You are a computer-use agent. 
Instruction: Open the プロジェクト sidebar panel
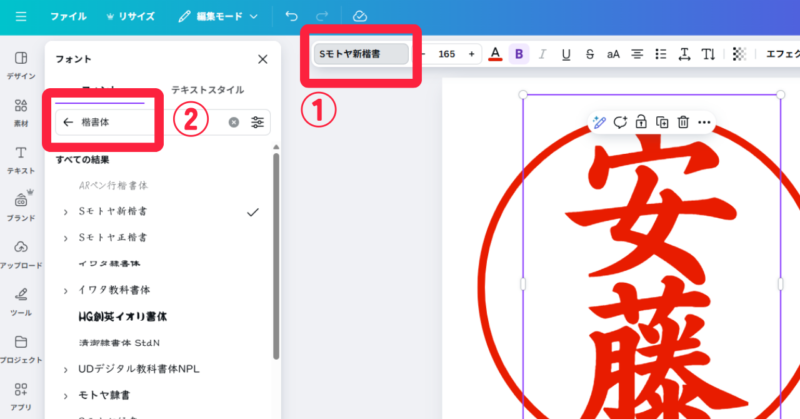coord(21,349)
